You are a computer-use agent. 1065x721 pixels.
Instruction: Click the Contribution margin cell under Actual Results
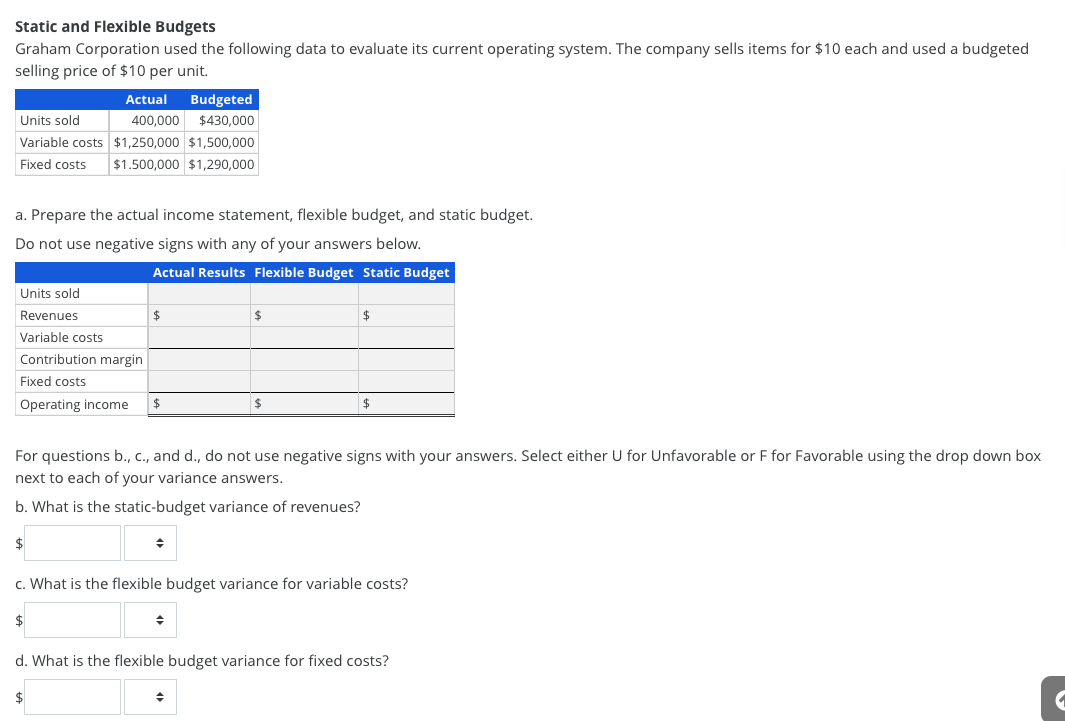[x=198, y=358]
